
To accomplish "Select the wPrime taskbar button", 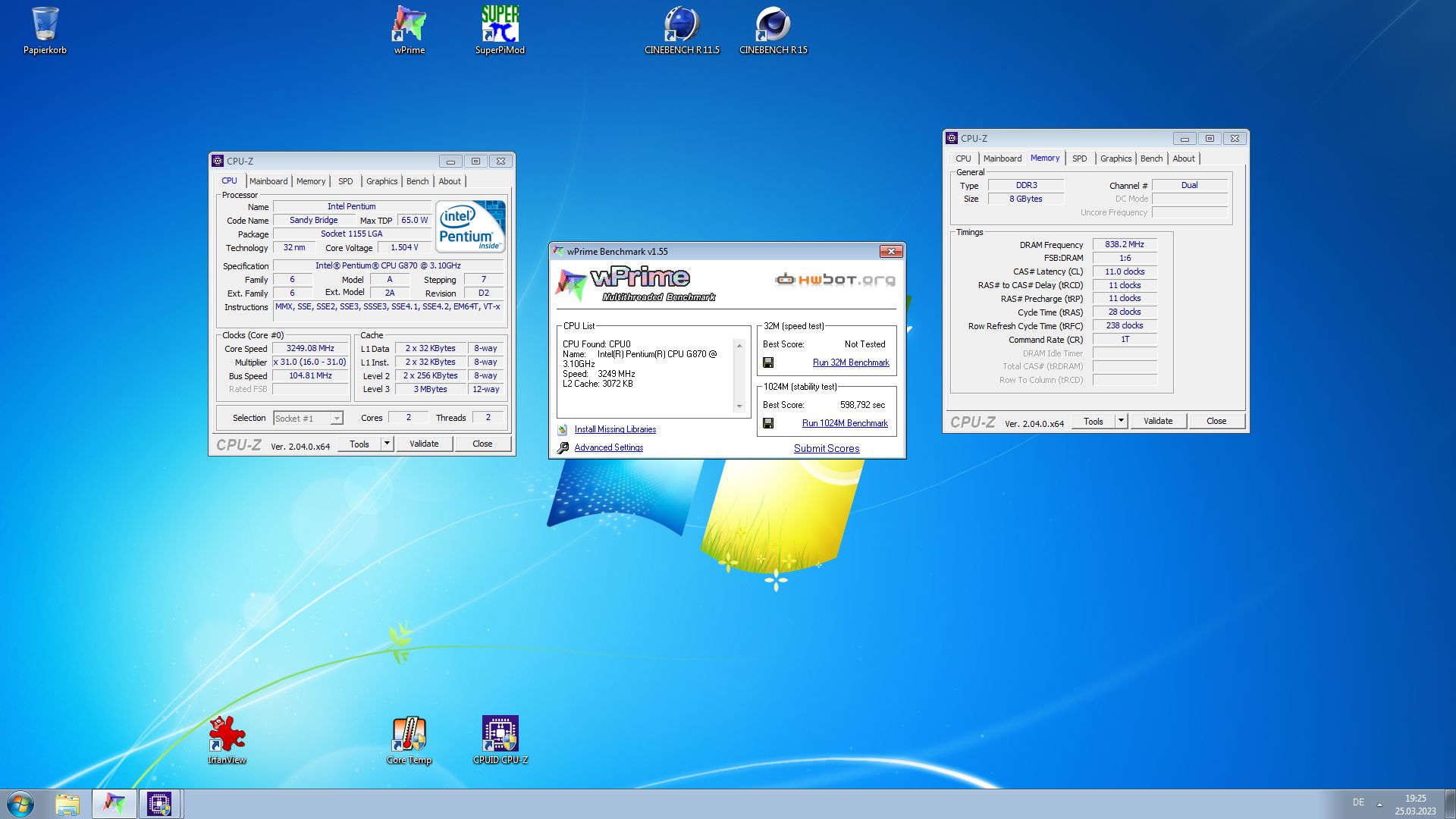I will [x=115, y=804].
